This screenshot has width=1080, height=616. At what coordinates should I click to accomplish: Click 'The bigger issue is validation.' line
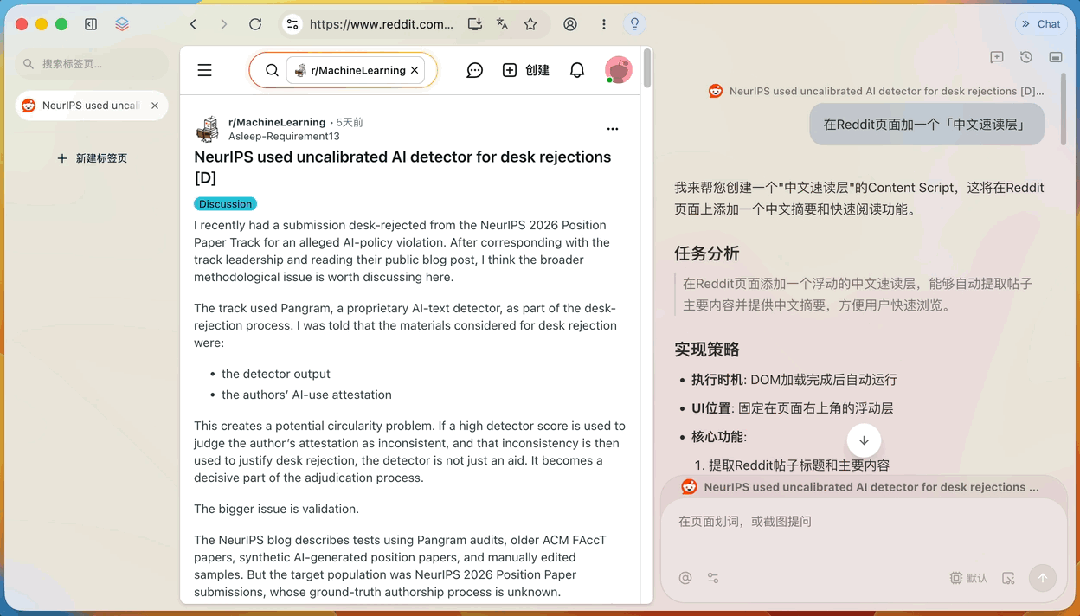tap(276, 509)
